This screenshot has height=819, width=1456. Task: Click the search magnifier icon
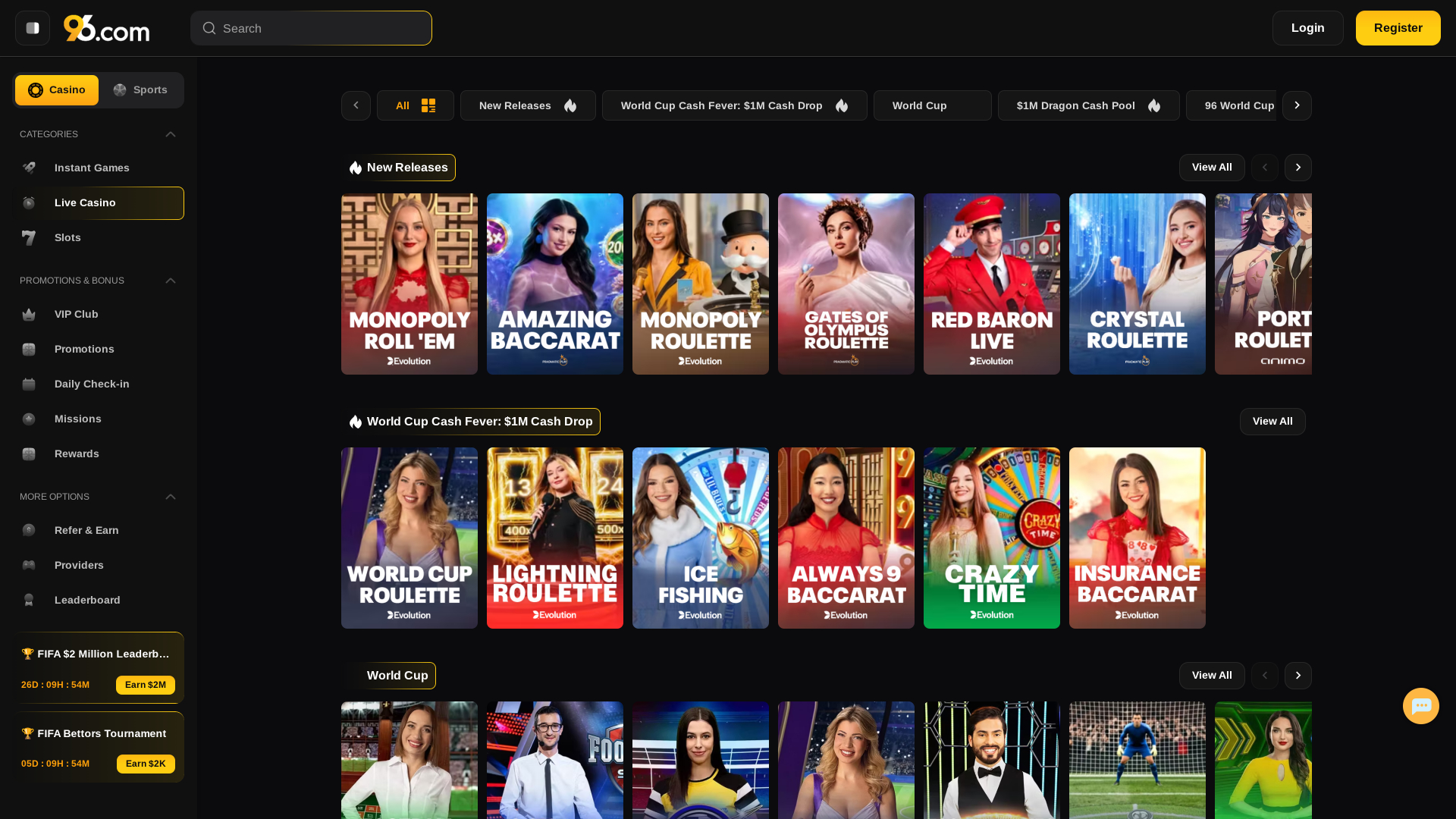tap(209, 28)
